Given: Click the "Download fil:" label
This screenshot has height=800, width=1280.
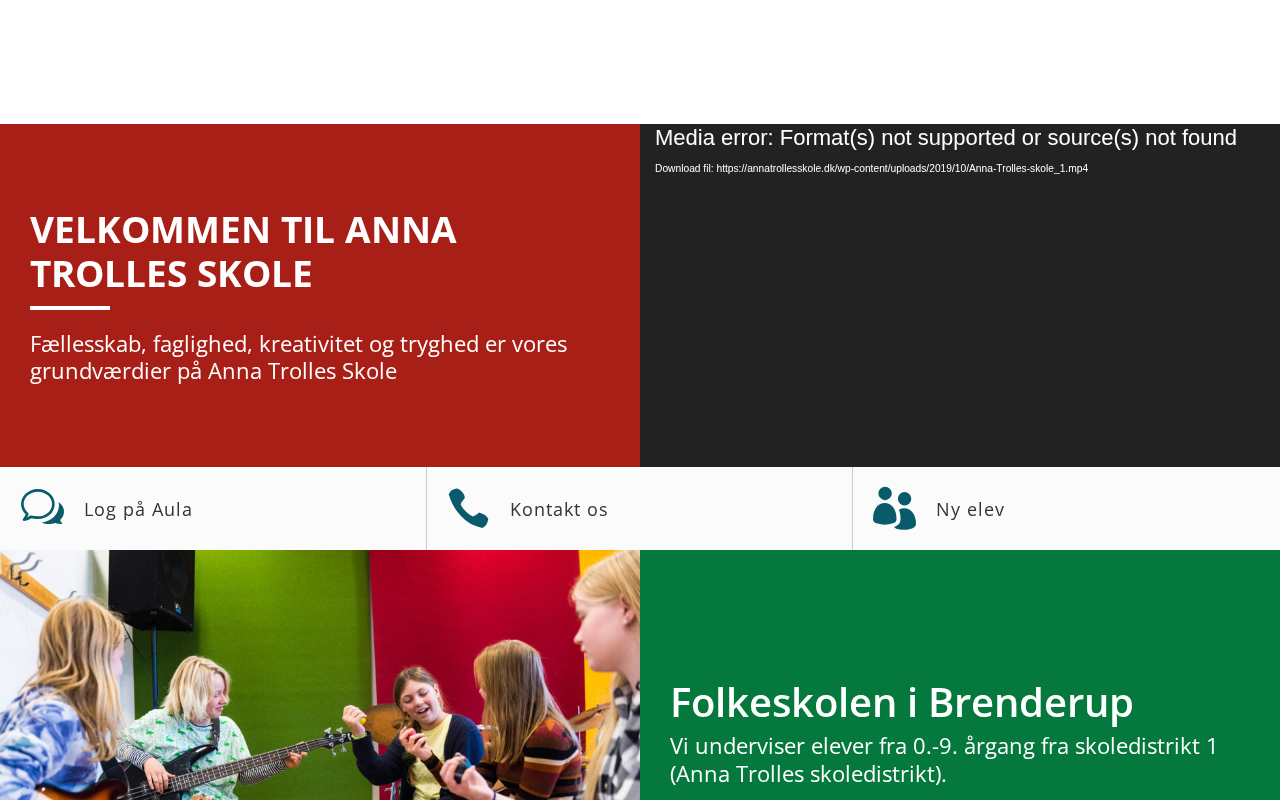Looking at the screenshot, I should click(684, 169).
